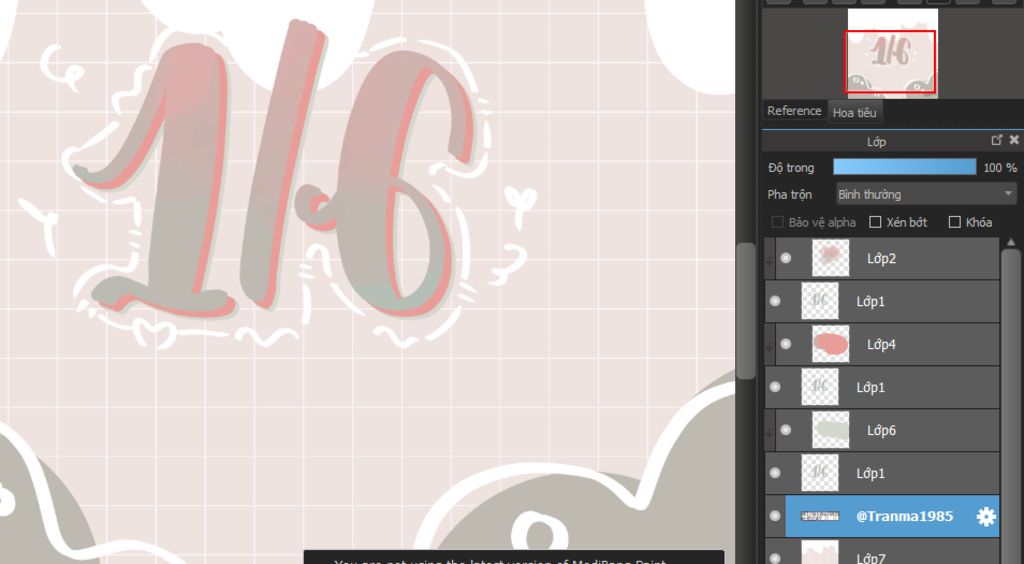Click the @Tranma1985 layer thumbnail
Image resolution: width=1024 pixels, height=564 pixels.
(x=820, y=516)
